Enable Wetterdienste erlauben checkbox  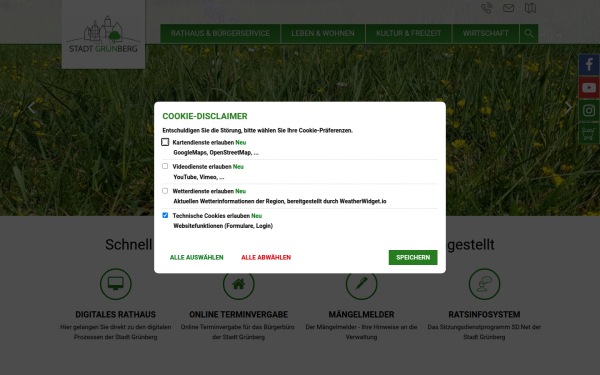coord(165,191)
